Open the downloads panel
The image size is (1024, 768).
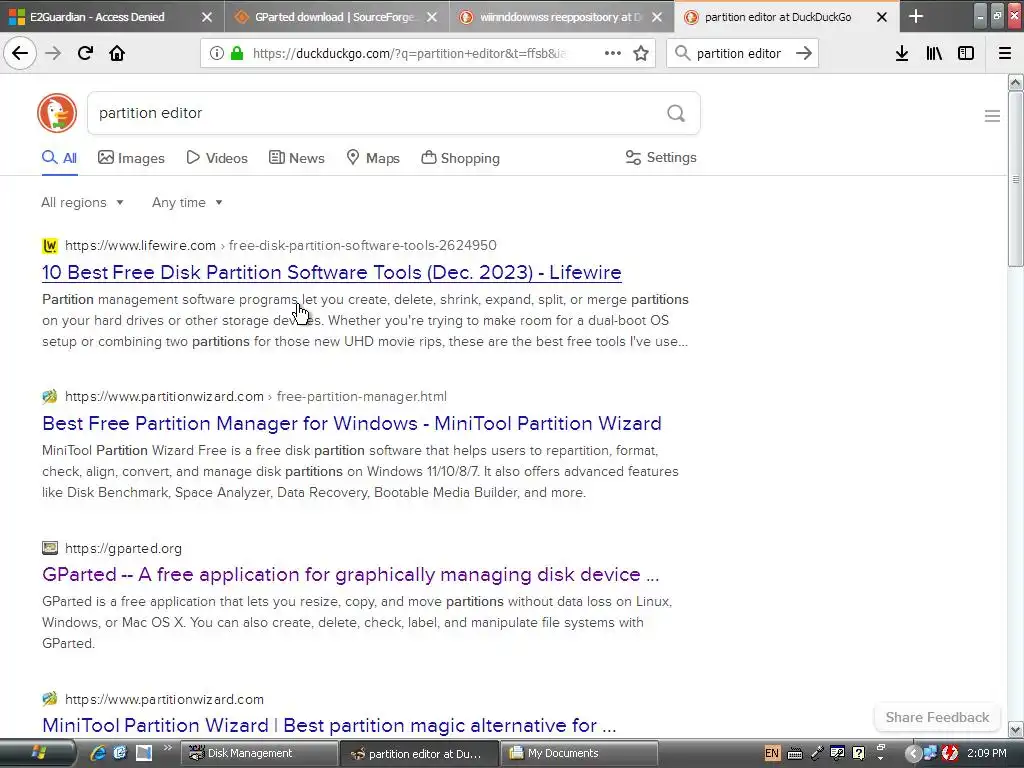(x=901, y=53)
